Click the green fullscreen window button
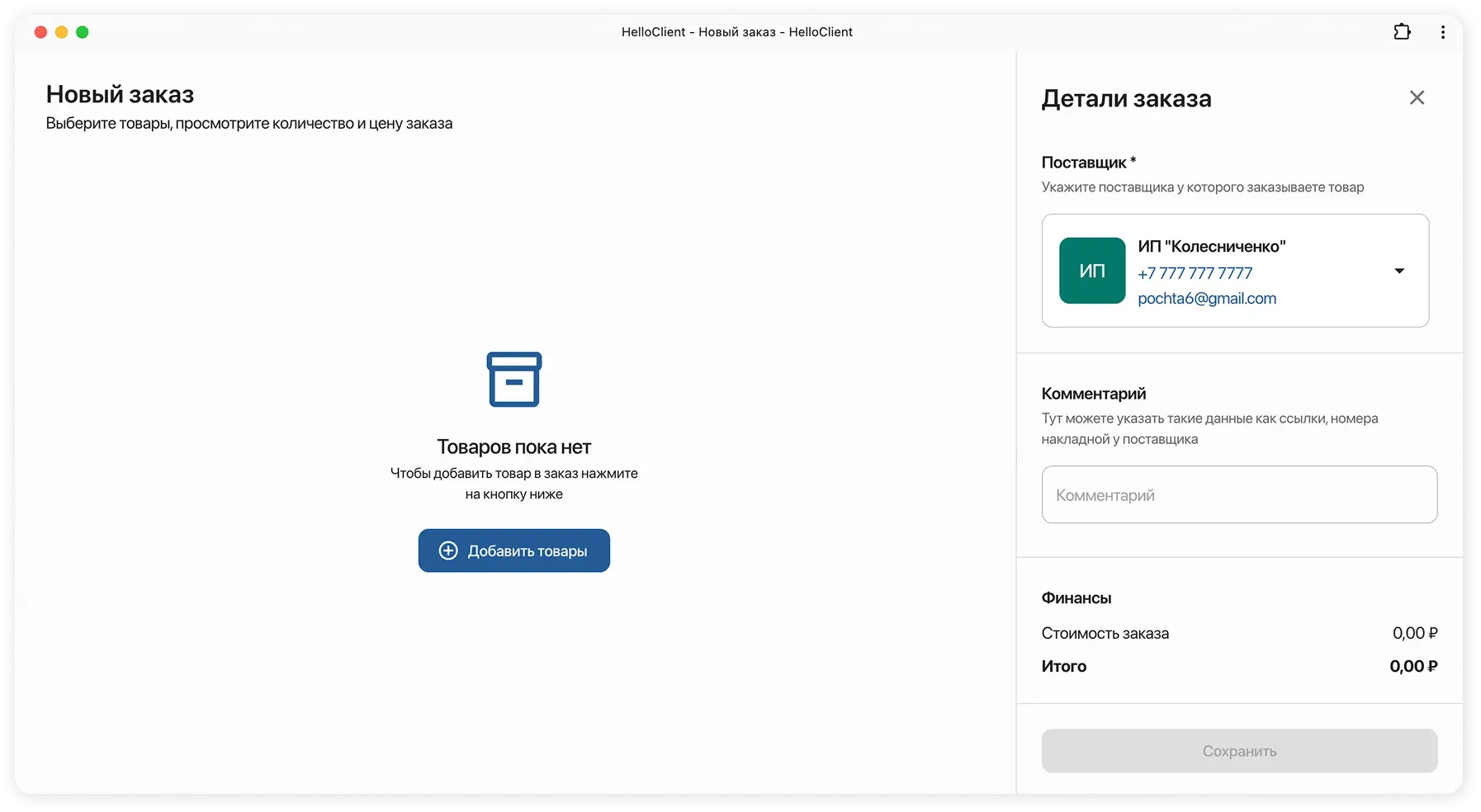Image resolution: width=1481 pixels, height=812 pixels. coord(83,32)
